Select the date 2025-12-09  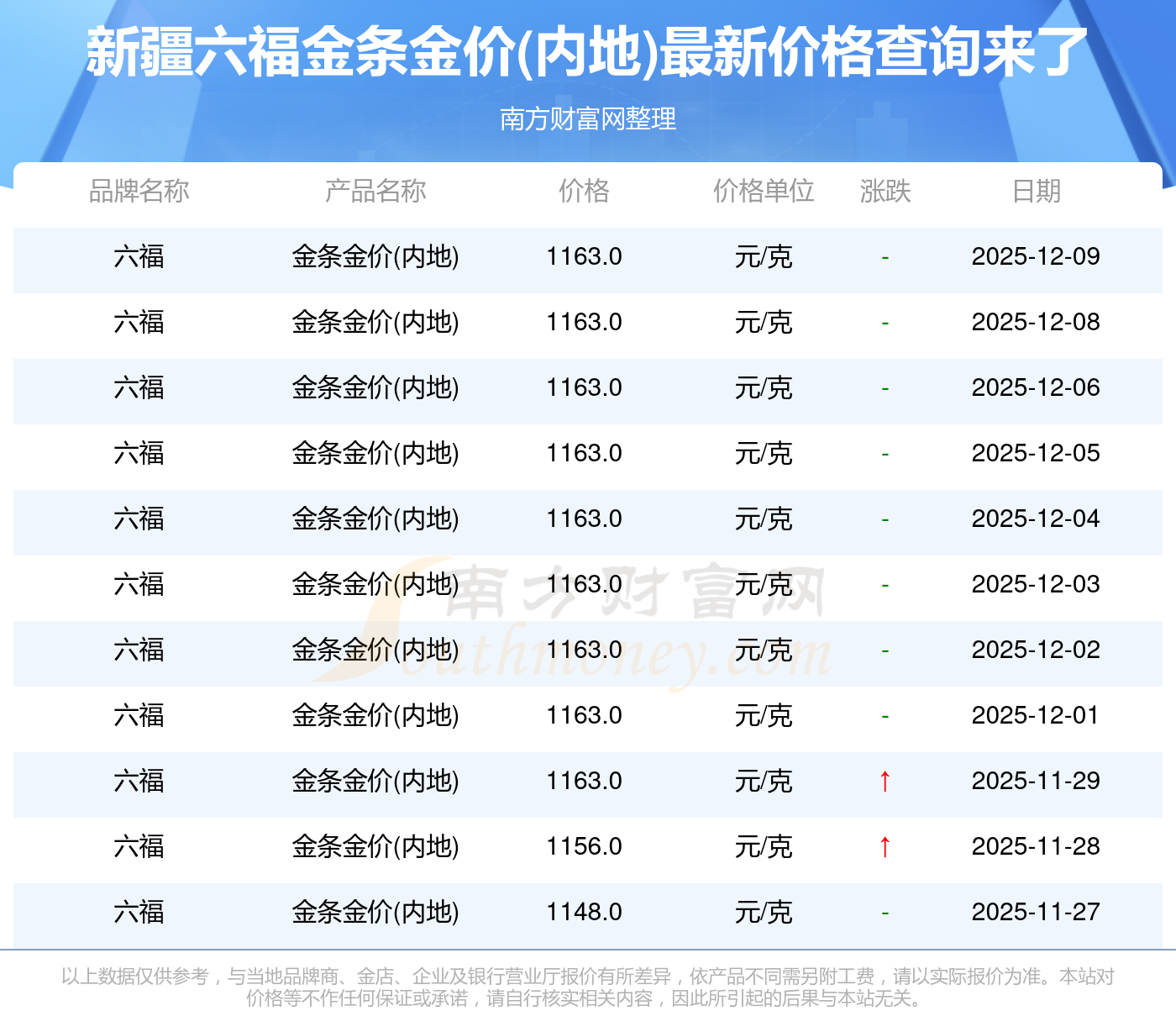coord(1036,256)
